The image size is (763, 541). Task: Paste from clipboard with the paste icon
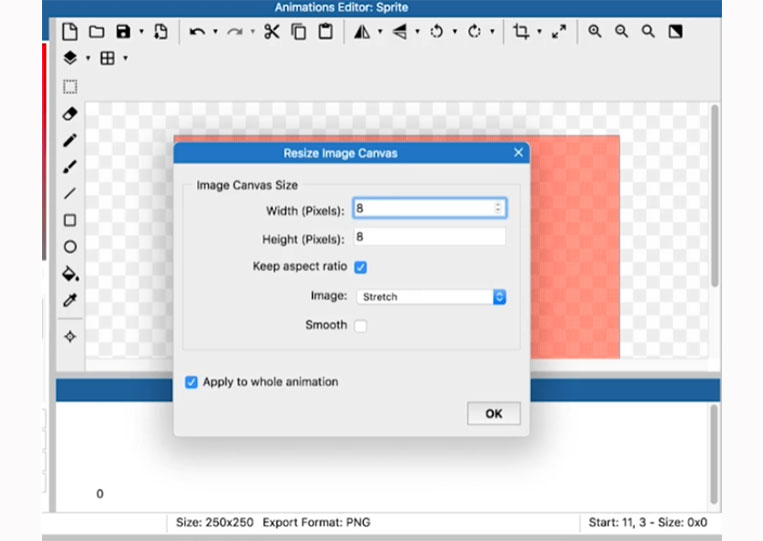[326, 32]
